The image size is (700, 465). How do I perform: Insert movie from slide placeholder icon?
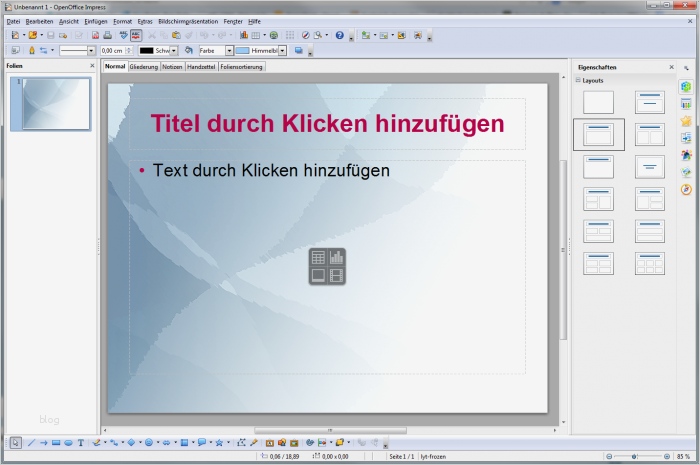pyautogui.click(x=336, y=275)
